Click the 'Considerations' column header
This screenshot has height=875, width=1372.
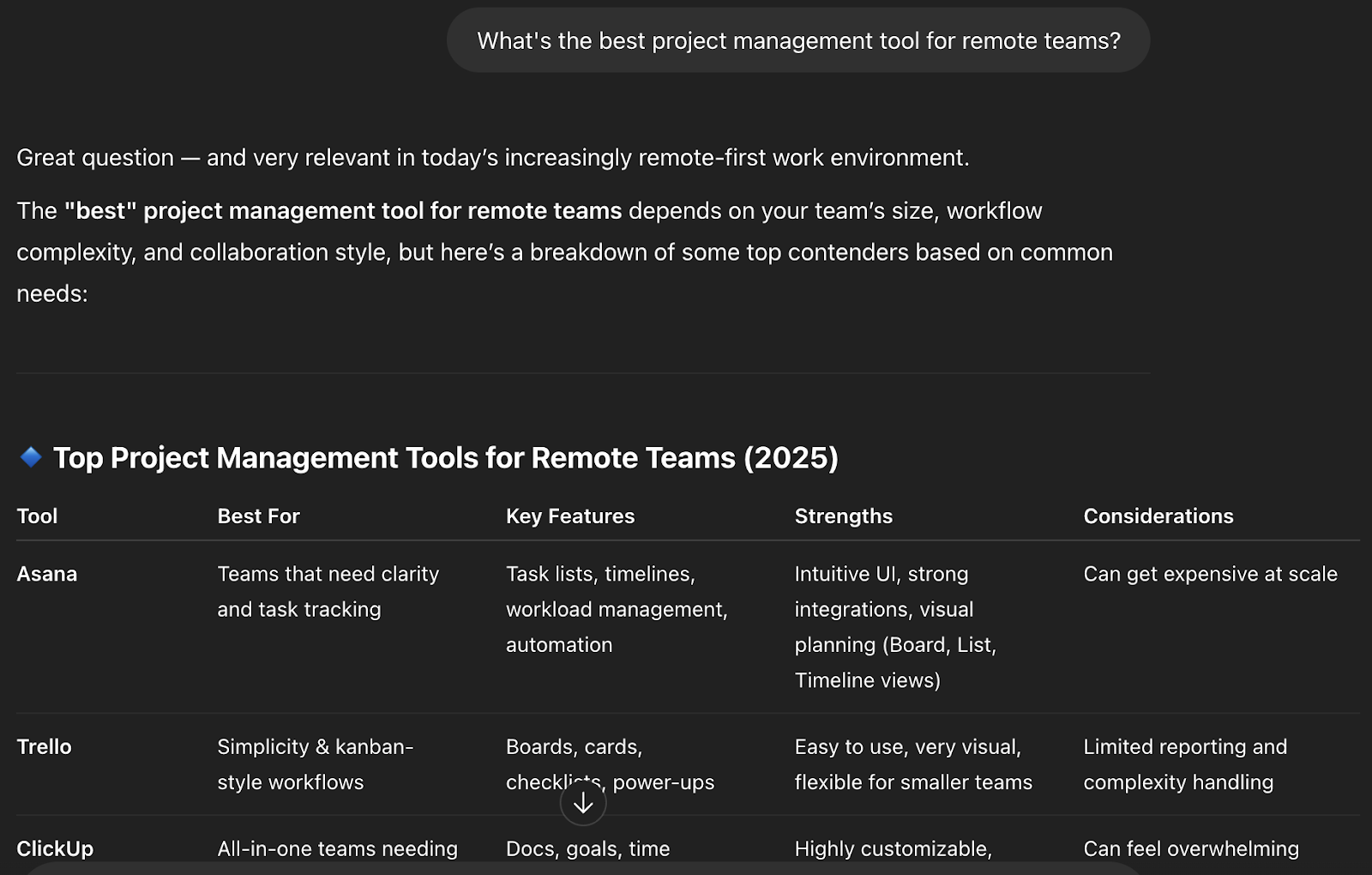coord(1158,516)
